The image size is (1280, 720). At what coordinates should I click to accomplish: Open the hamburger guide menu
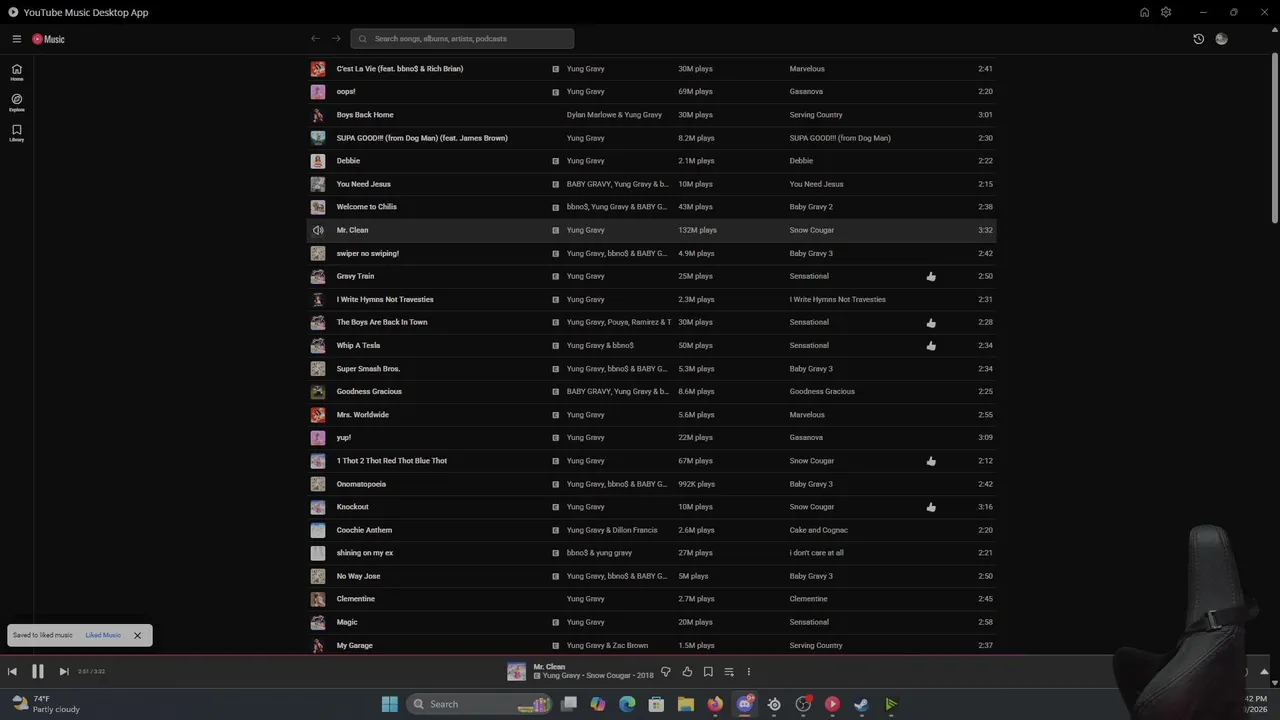17,39
